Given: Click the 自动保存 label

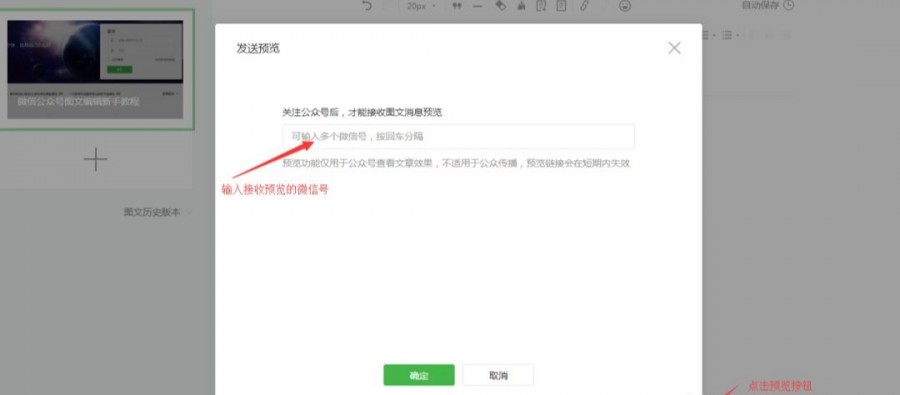Looking at the screenshot, I should coord(761,5).
